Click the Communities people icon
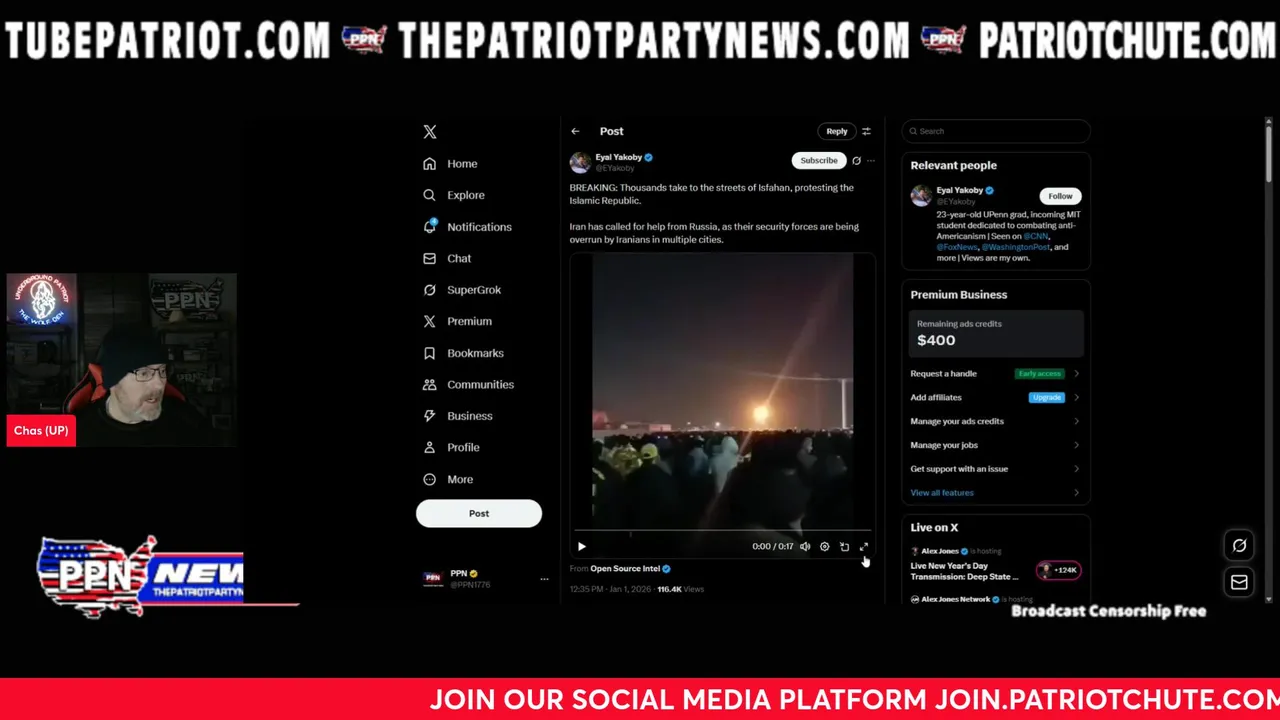The image size is (1280, 720). [x=429, y=384]
